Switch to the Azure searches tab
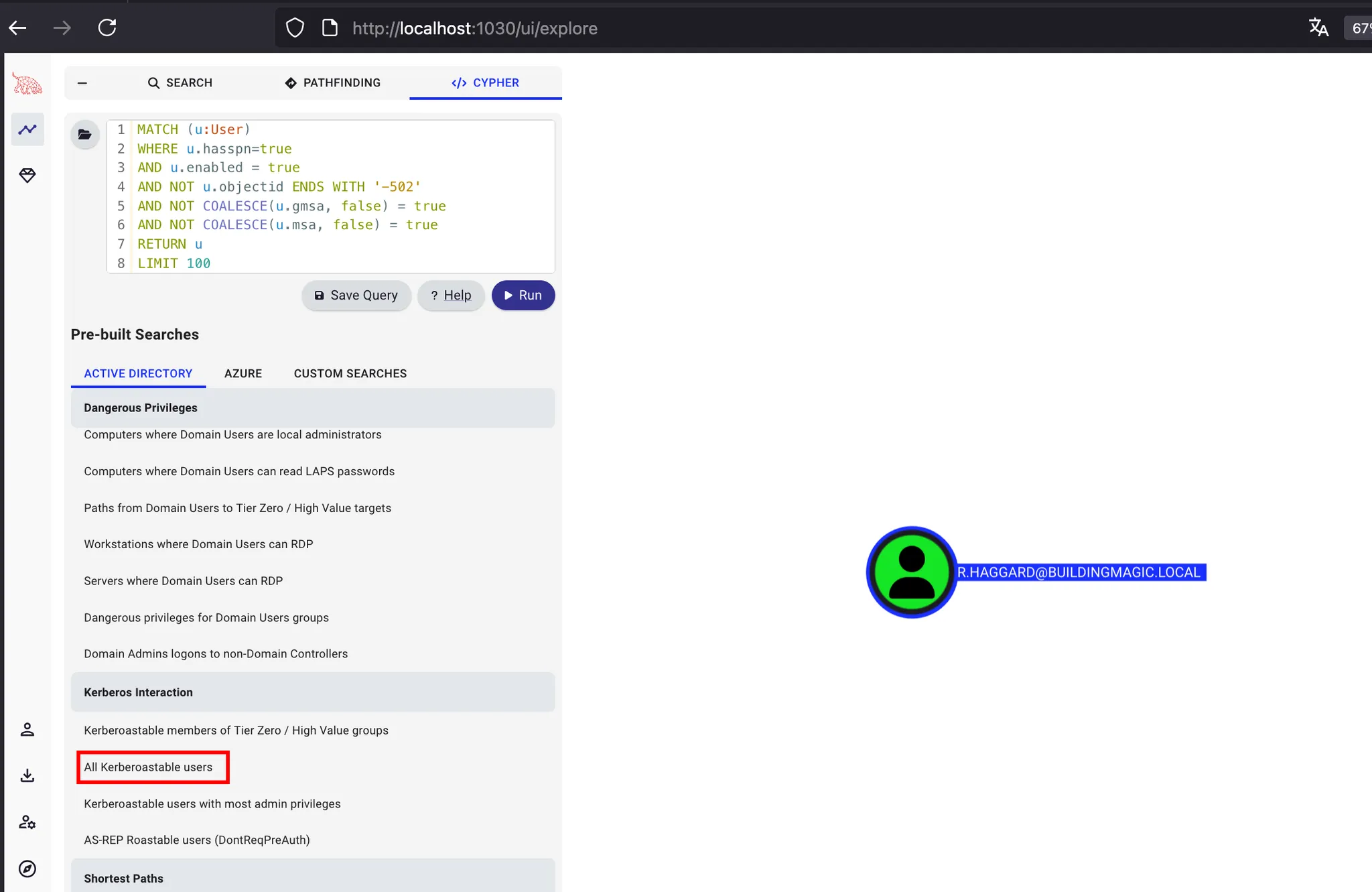1372x892 pixels. pyautogui.click(x=243, y=373)
